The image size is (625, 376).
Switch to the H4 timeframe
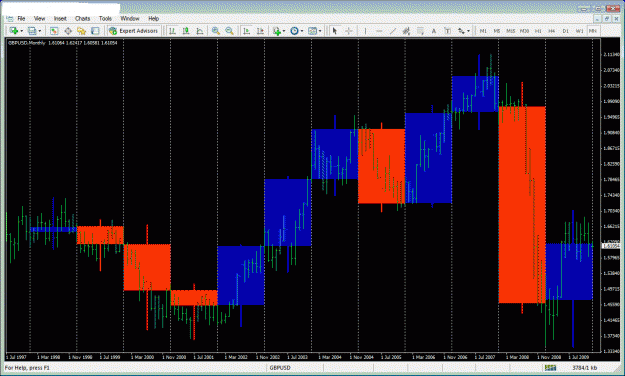552,31
